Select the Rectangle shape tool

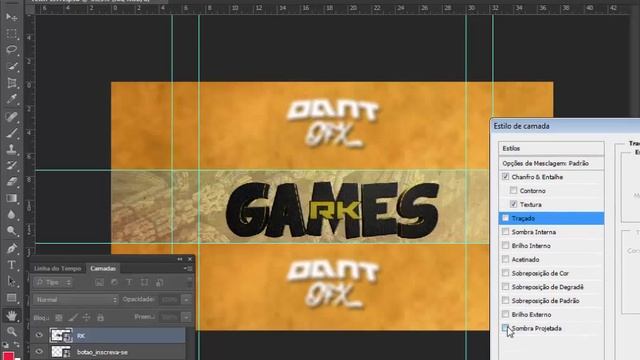coord(11,298)
